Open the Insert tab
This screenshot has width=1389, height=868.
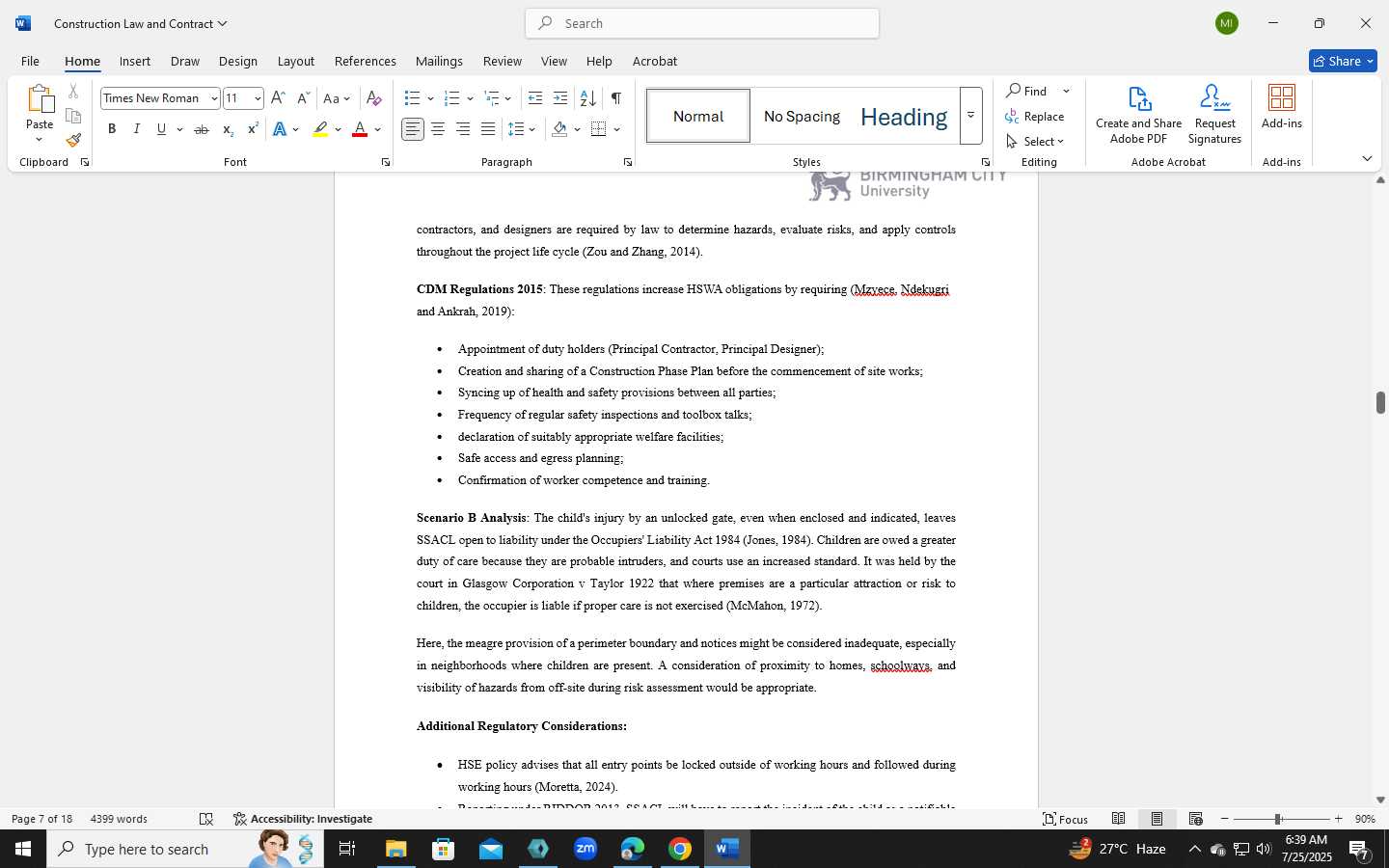[135, 61]
